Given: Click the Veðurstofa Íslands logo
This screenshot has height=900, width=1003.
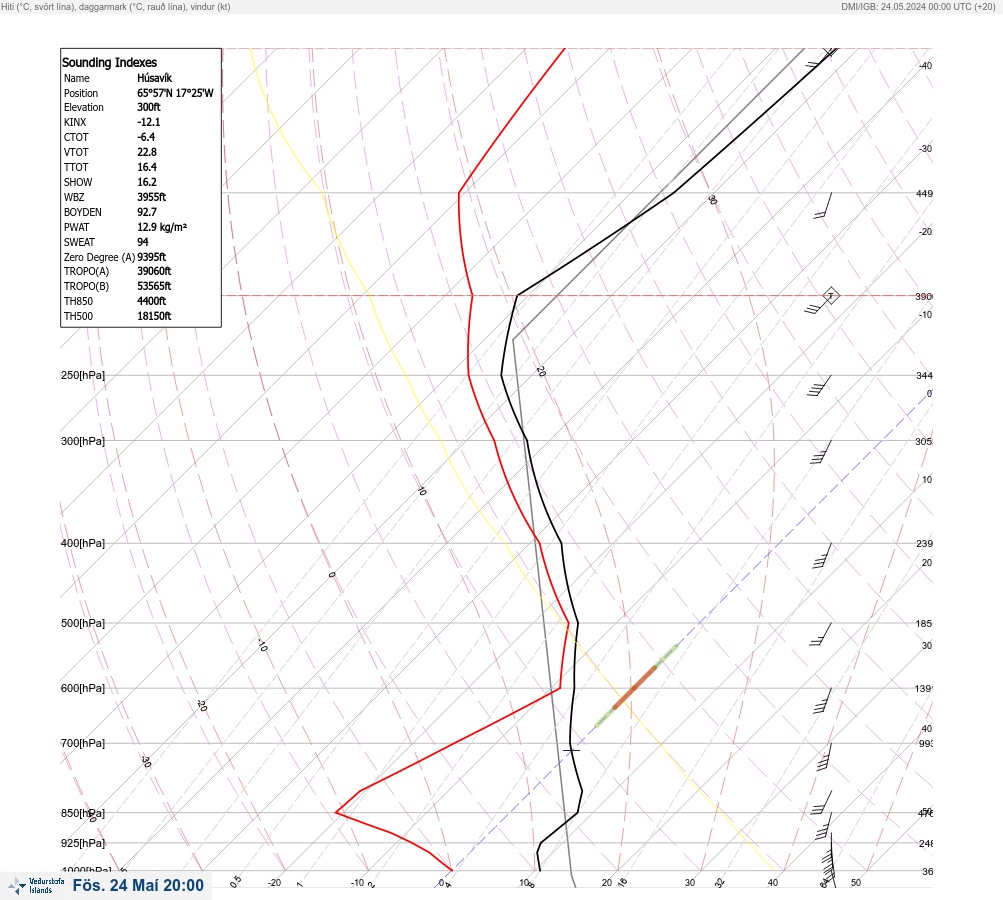Looking at the screenshot, I should pos(36,886).
